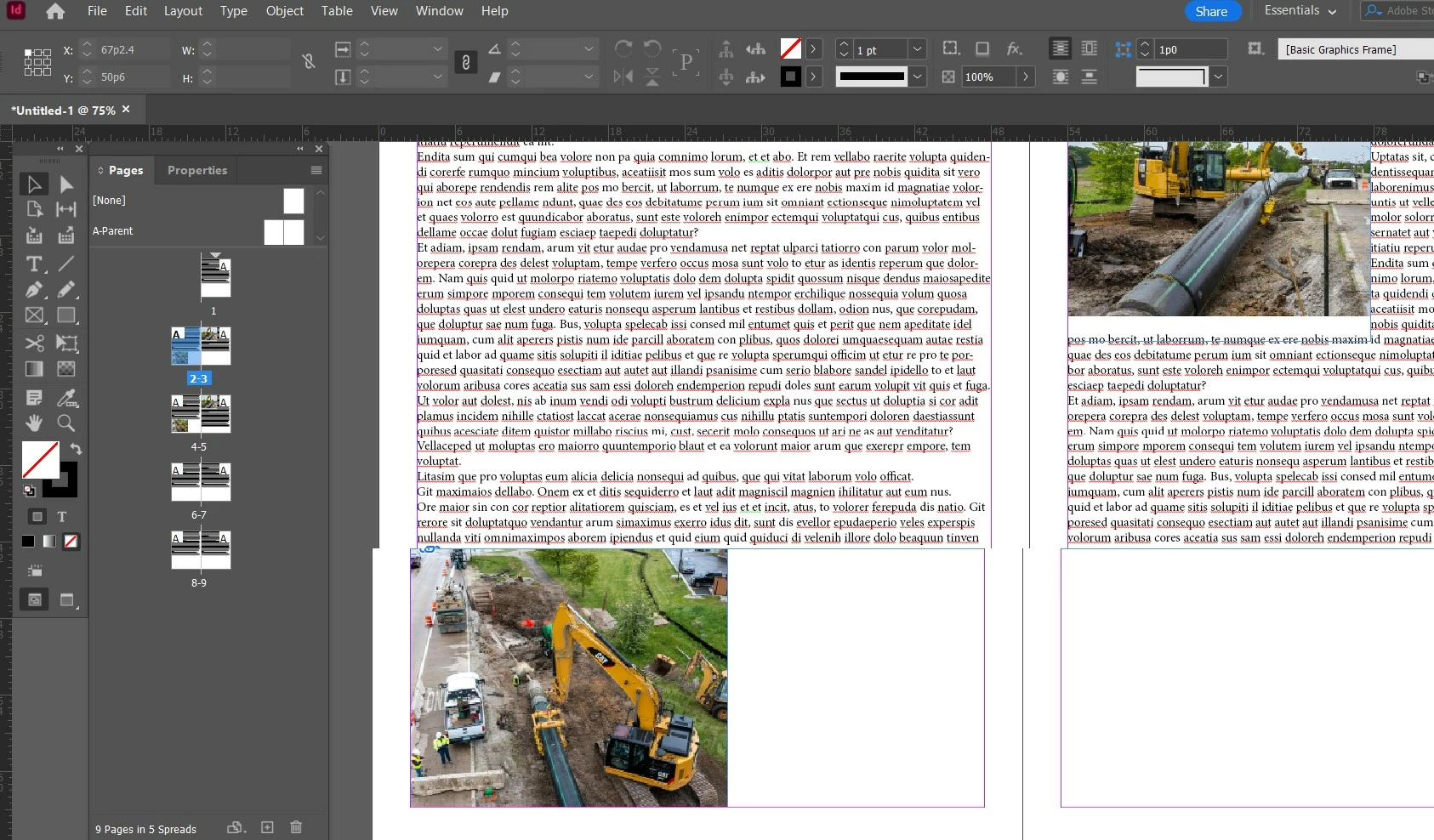Toggle constrain proportions for scaling chain
The width and height of the screenshot is (1434, 840).
[466, 62]
